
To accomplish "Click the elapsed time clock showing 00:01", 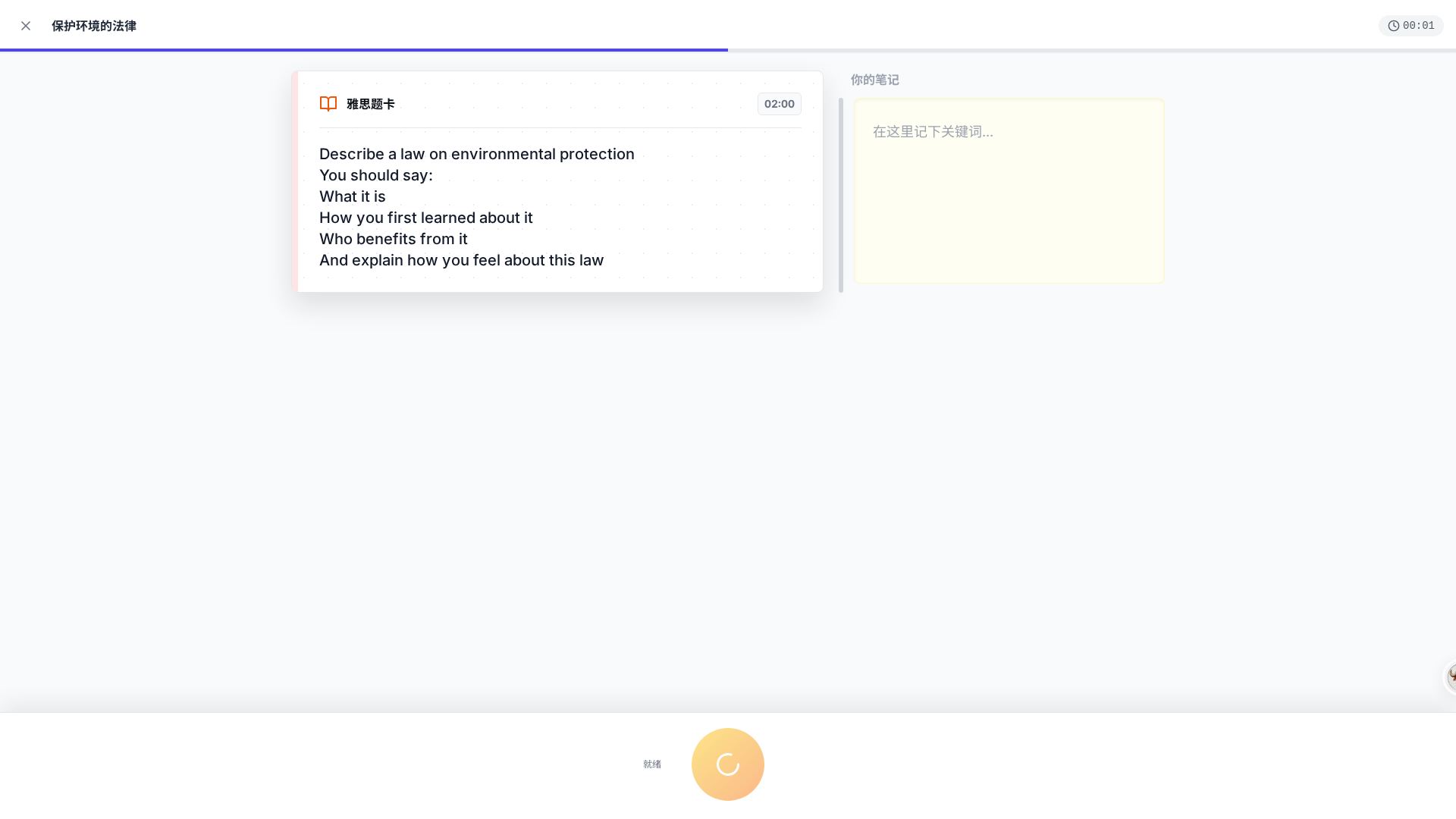I will pyautogui.click(x=1410, y=26).
